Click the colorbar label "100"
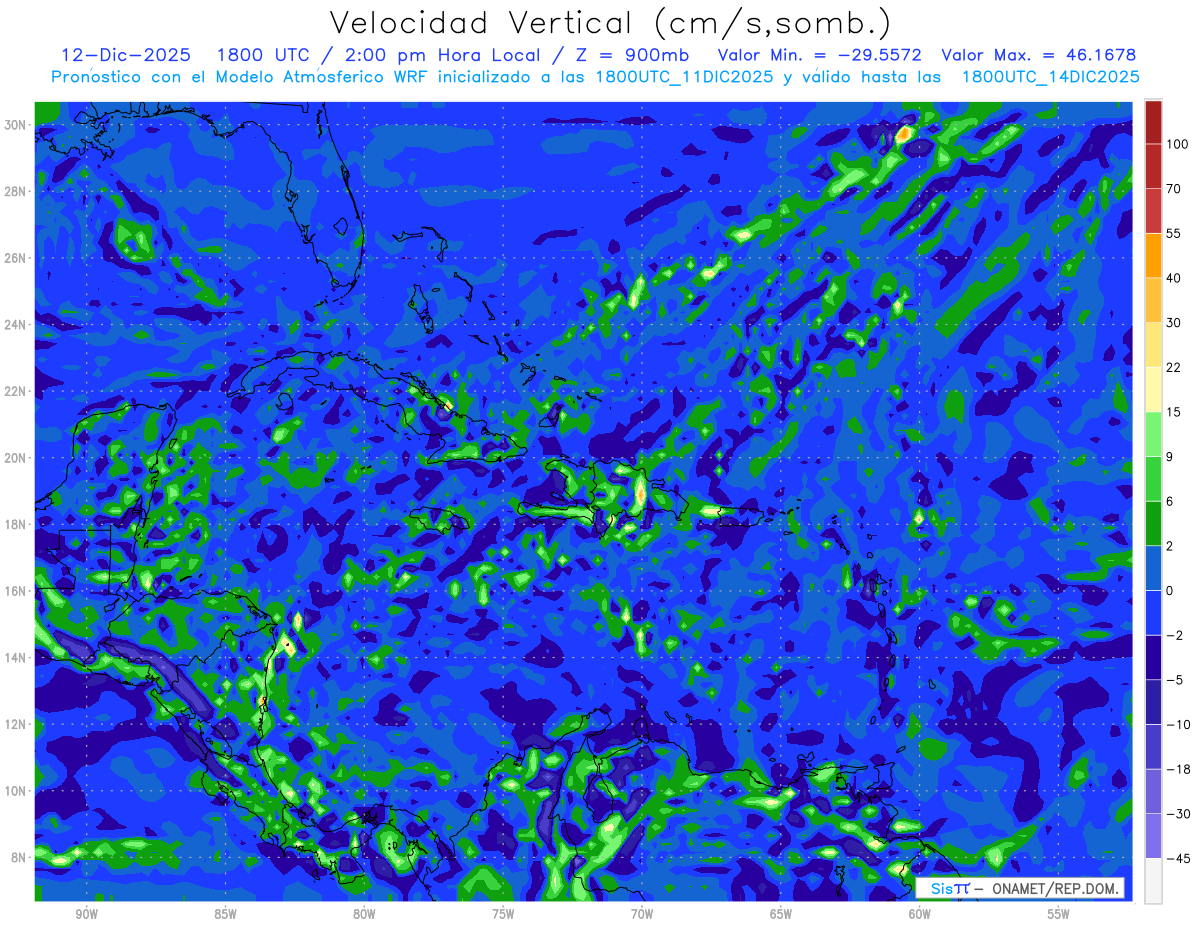1200x927 pixels. click(1177, 144)
